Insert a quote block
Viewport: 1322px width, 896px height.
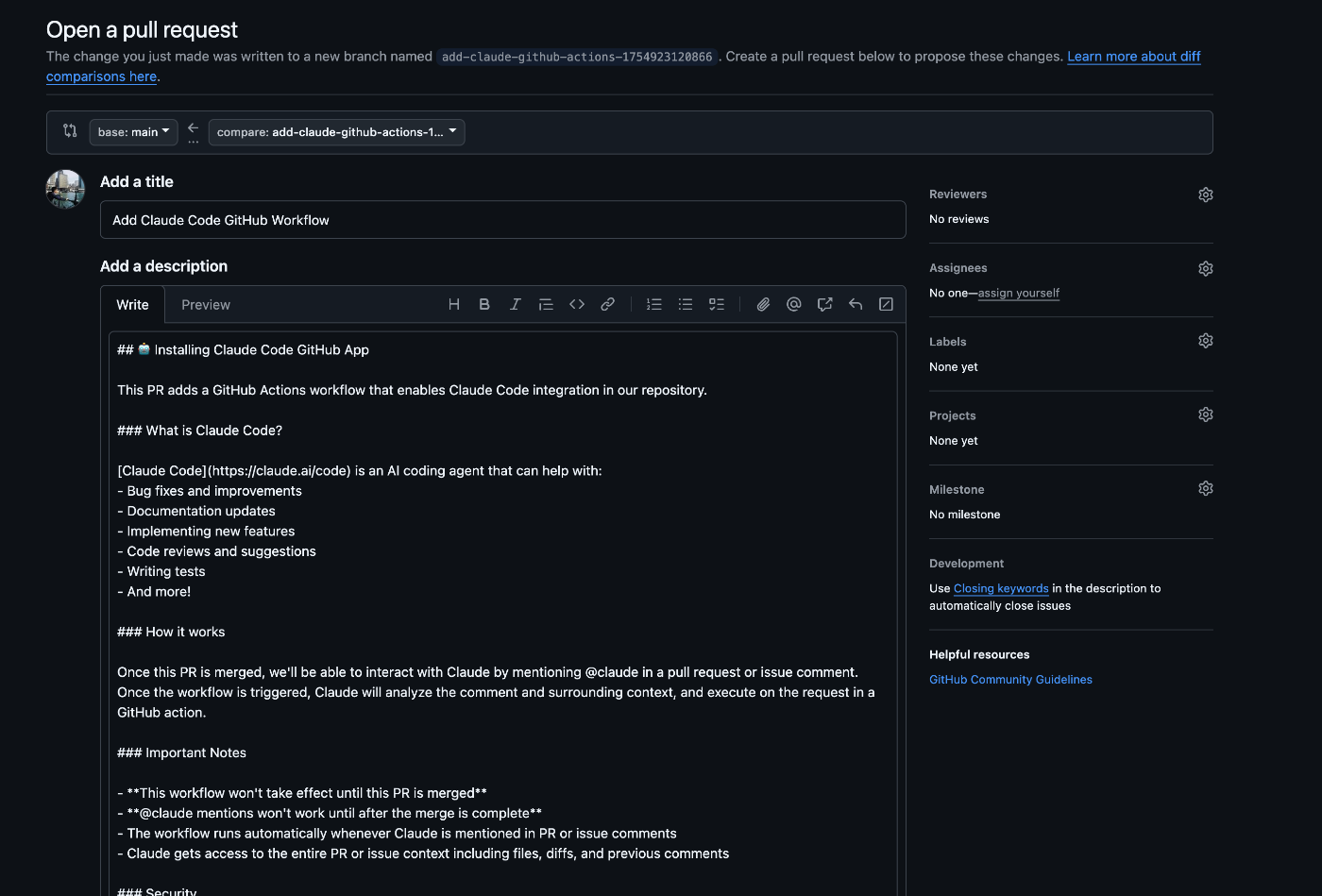tap(546, 304)
